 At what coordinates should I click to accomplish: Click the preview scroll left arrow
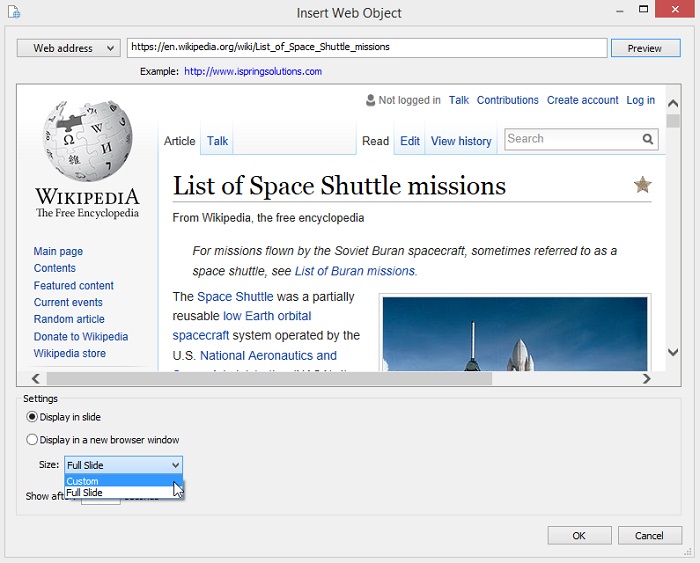coord(36,379)
